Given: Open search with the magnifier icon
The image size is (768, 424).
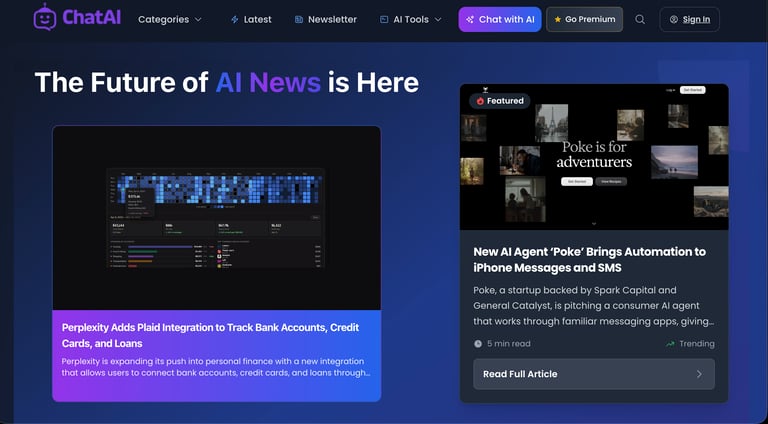Looking at the screenshot, I should tap(640, 20).
